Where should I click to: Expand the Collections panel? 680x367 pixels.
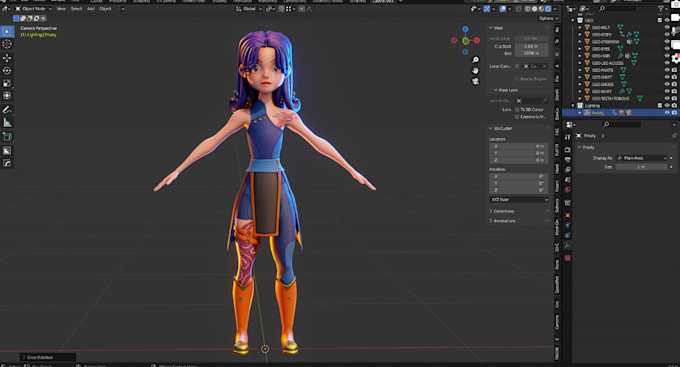click(x=502, y=211)
